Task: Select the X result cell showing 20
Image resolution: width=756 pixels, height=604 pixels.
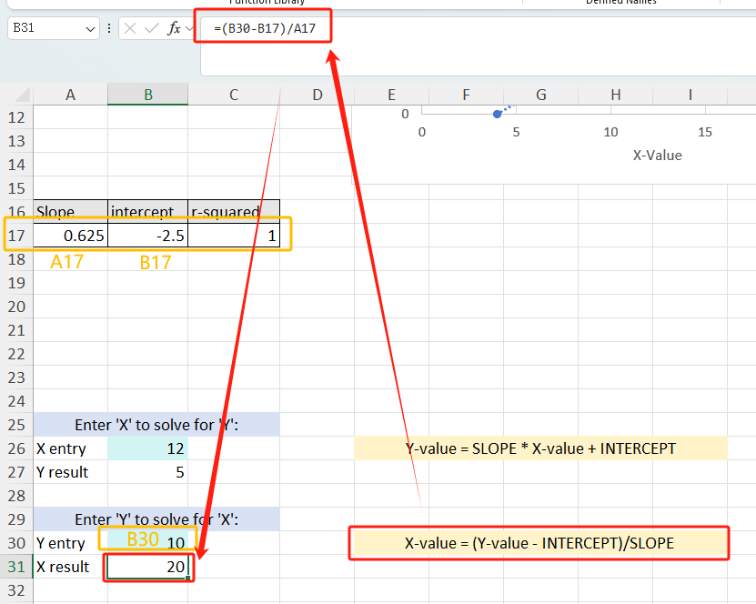Action: (148, 567)
